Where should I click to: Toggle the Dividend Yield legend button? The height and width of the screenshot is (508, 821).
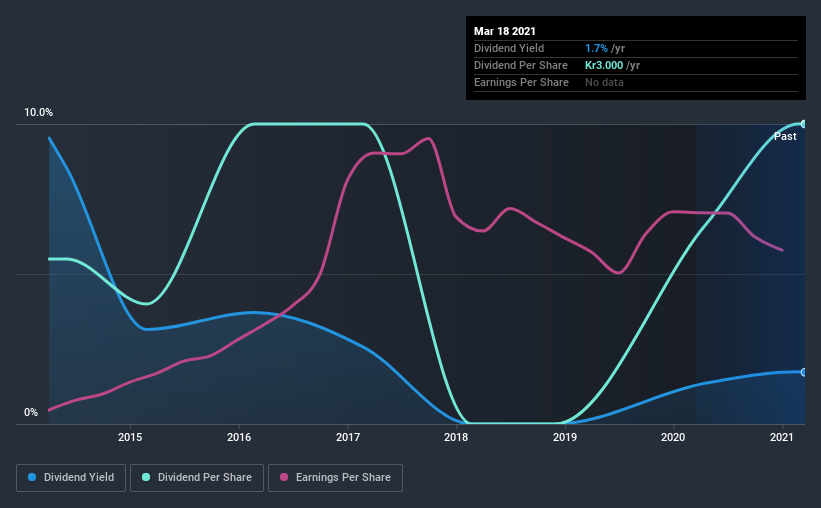coord(71,478)
